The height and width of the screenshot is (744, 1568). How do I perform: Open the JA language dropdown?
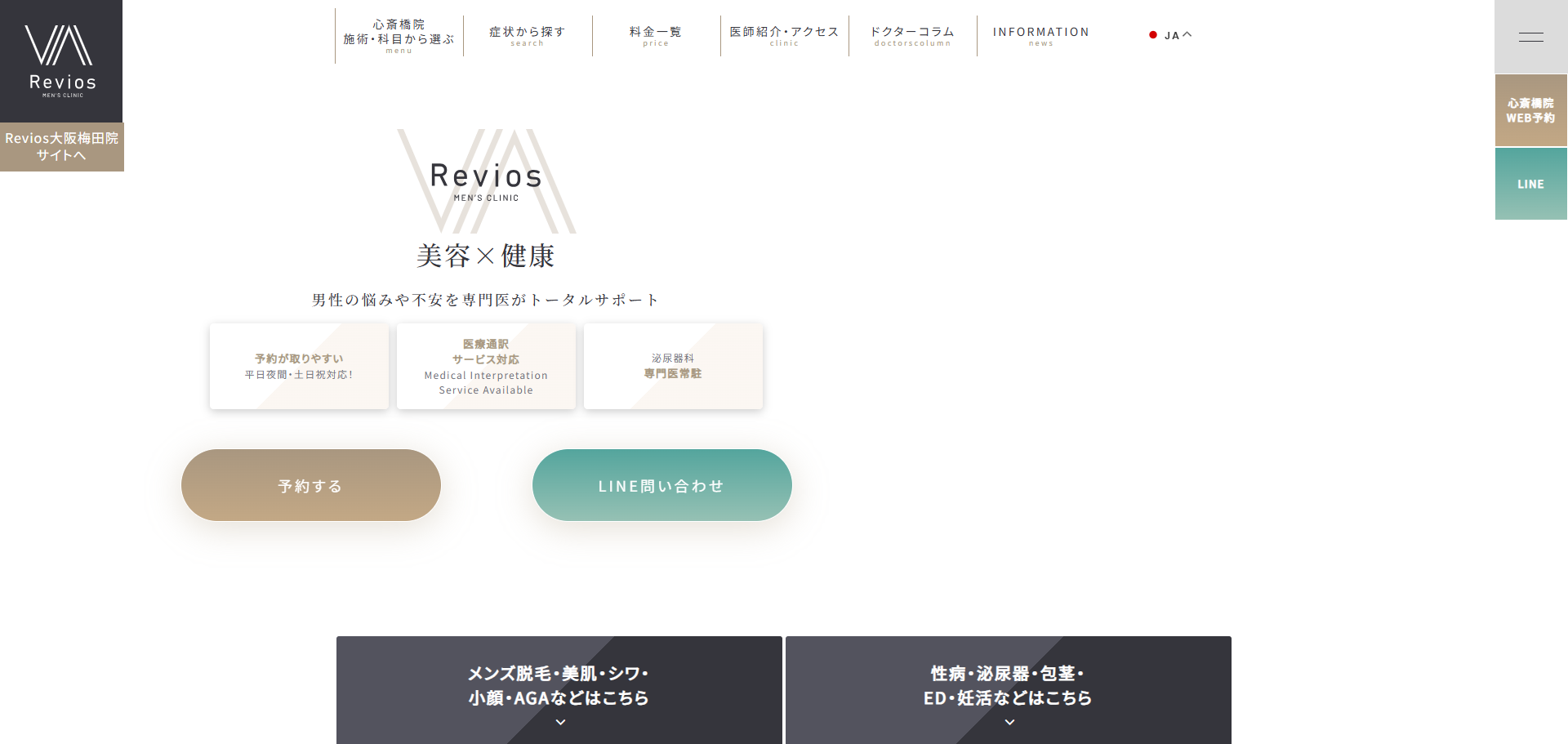tap(1171, 35)
